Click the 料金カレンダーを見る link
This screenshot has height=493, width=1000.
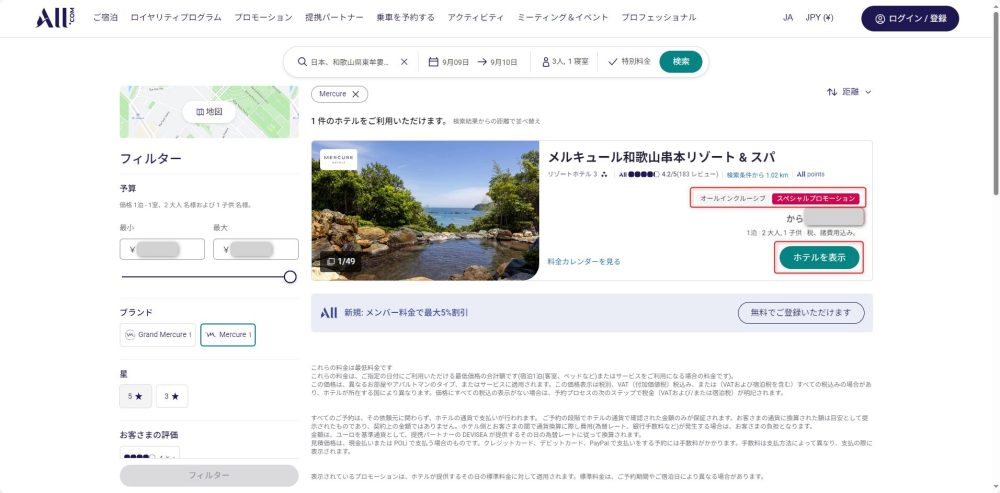pos(584,261)
